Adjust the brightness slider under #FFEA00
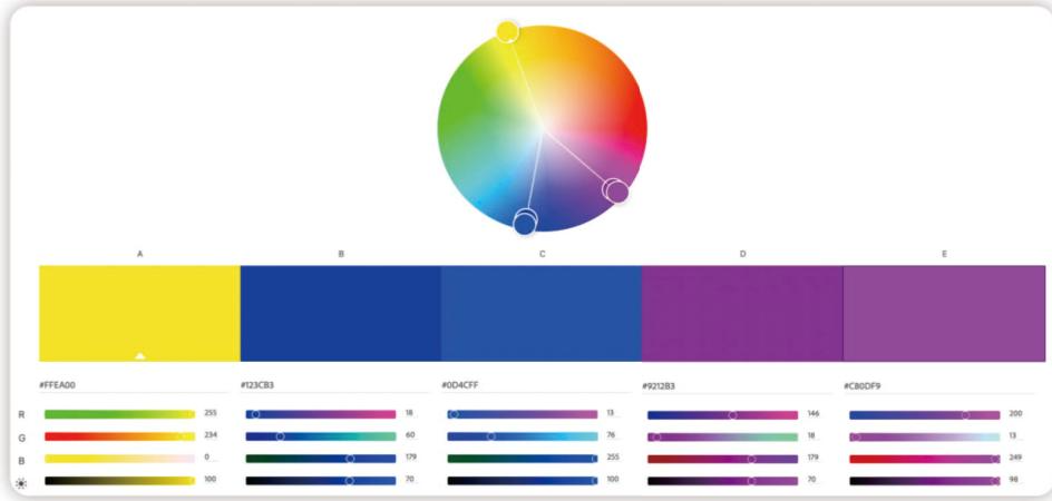1052x502 pixels. [x=119, y=481]
